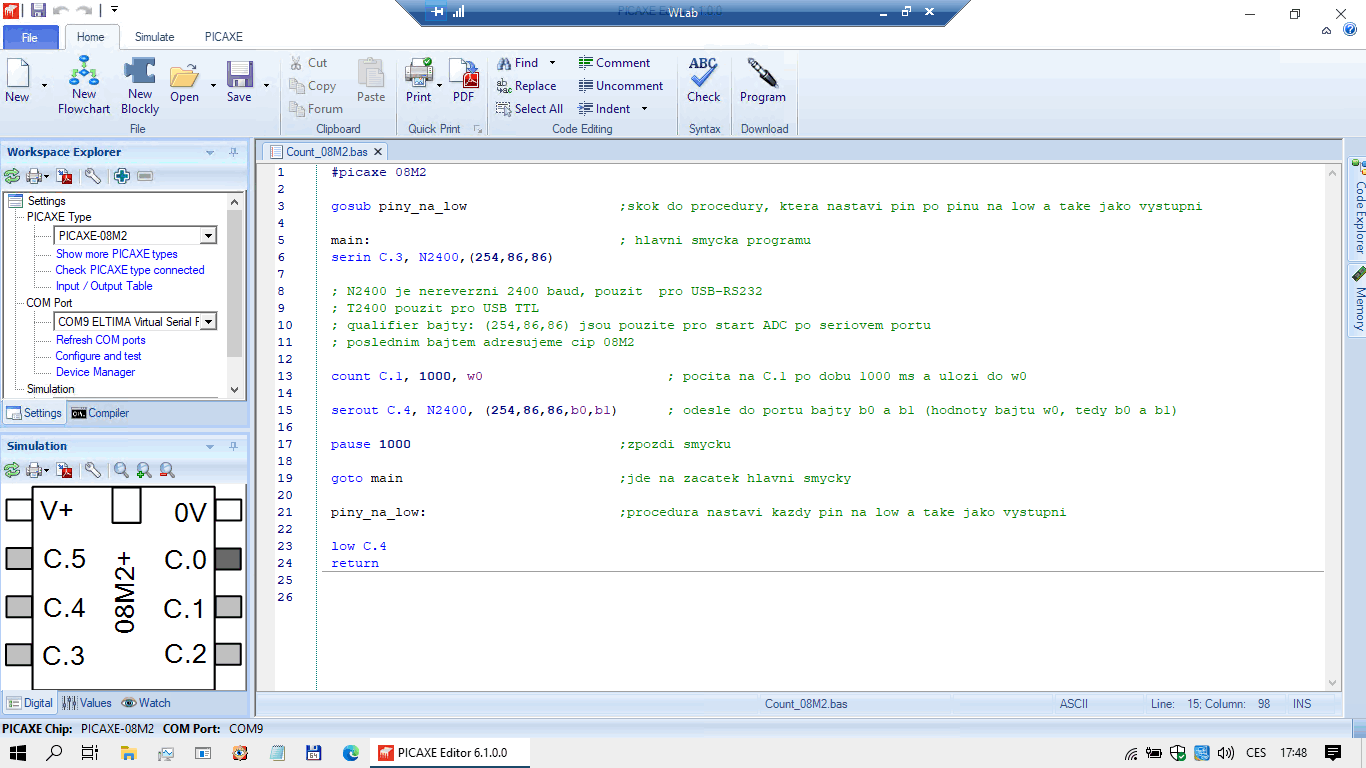Open the Compiler tab in Workspace Explorer
The image size is (1366, 768).
100,413
